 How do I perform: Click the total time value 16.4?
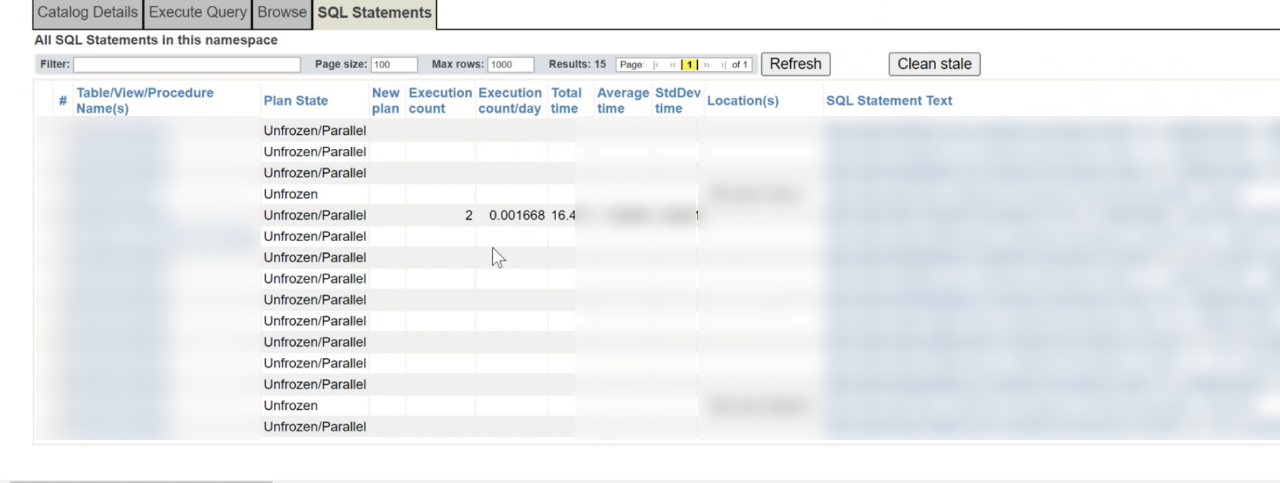click(563, 215)
